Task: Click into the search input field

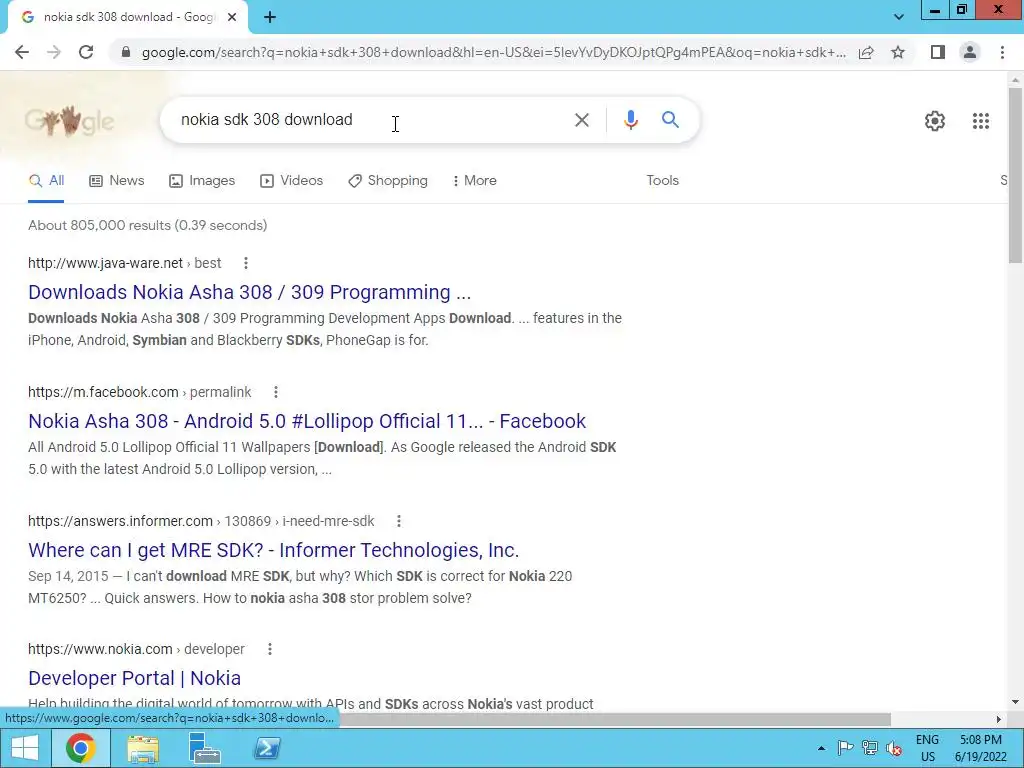Action: [x=372, y=120]
